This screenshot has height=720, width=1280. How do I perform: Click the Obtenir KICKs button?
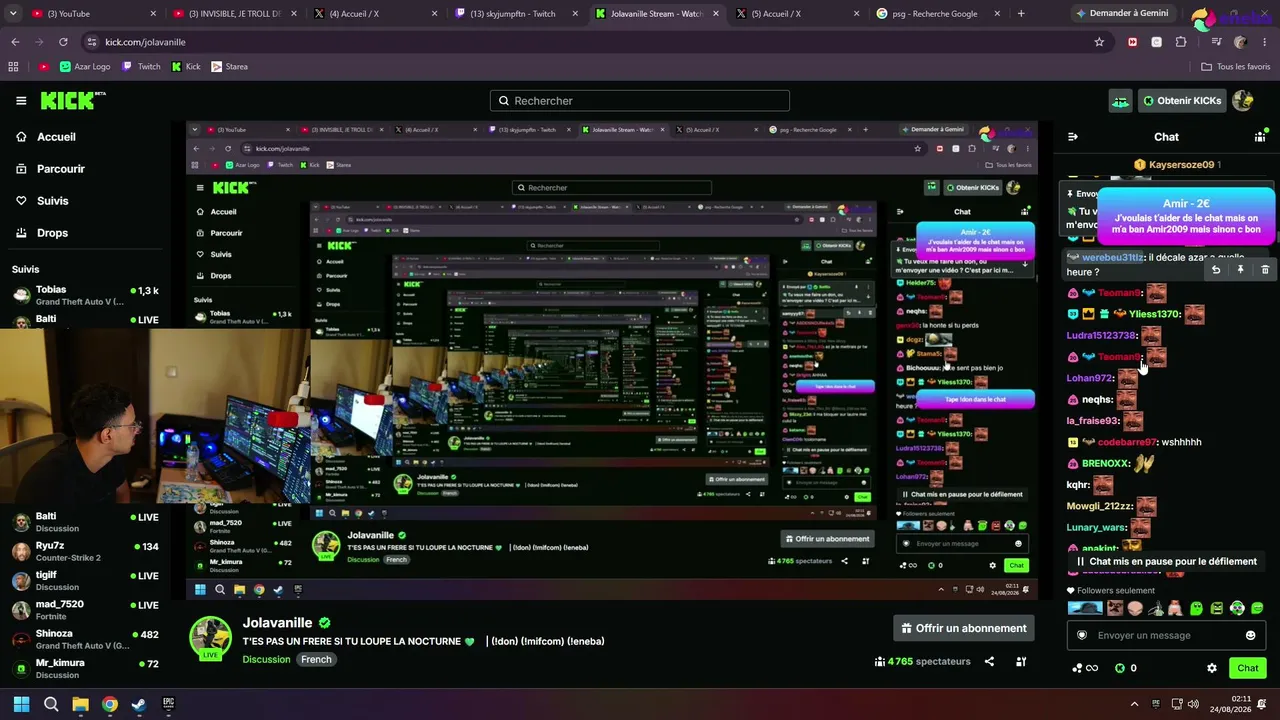click(x=1182, y=101)
